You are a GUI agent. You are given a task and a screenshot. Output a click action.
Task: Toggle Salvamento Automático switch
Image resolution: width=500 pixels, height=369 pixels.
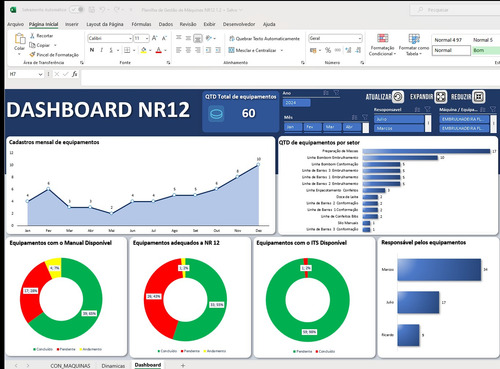click(77, 10)
